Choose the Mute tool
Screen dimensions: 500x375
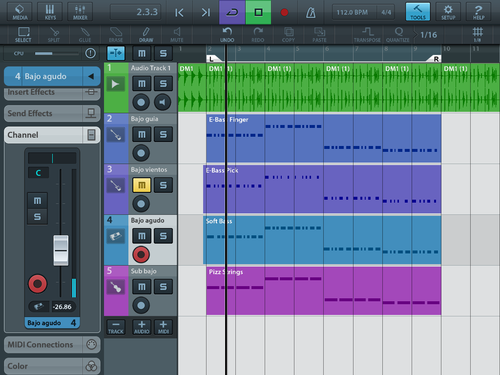(177, 35)
